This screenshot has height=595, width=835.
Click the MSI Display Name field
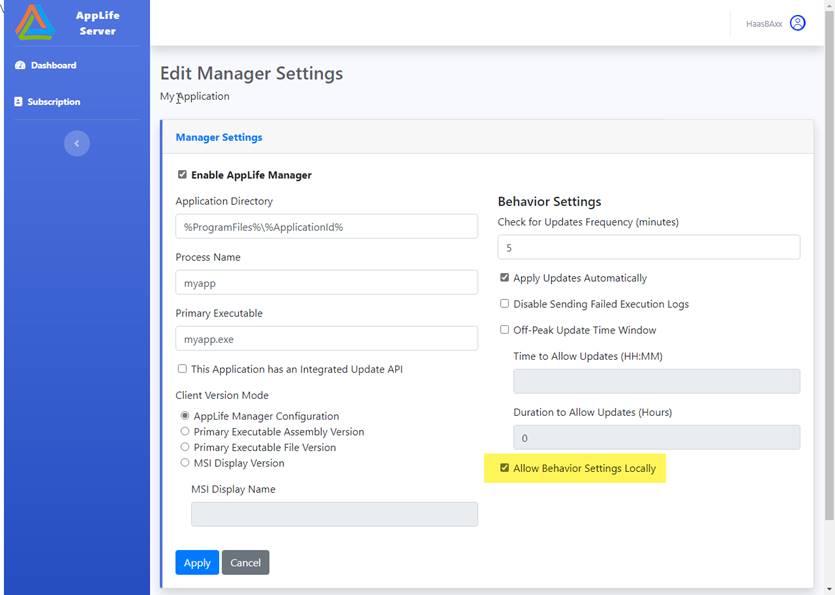(334, 515)
